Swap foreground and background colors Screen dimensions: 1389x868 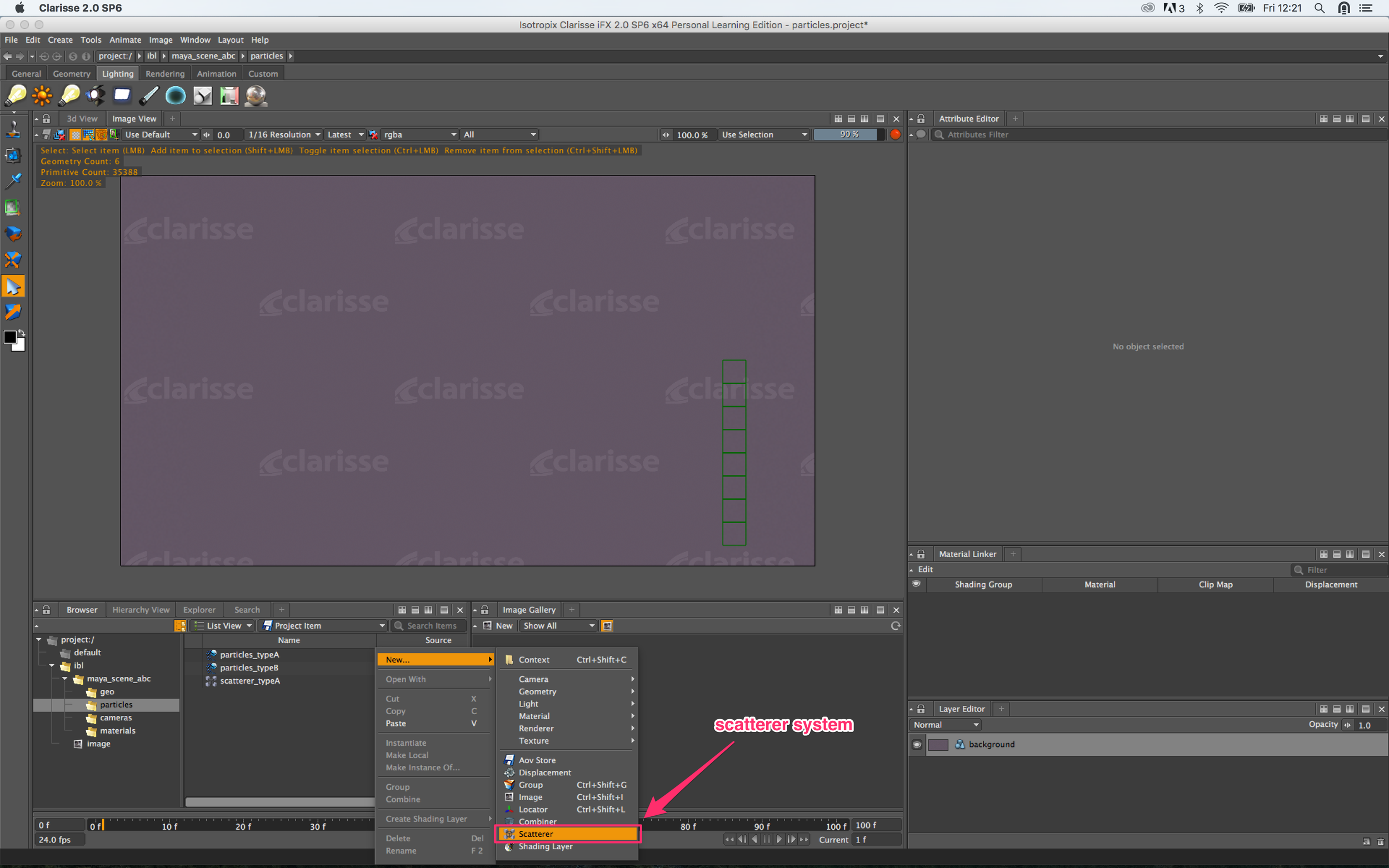(x=21, y=333)
